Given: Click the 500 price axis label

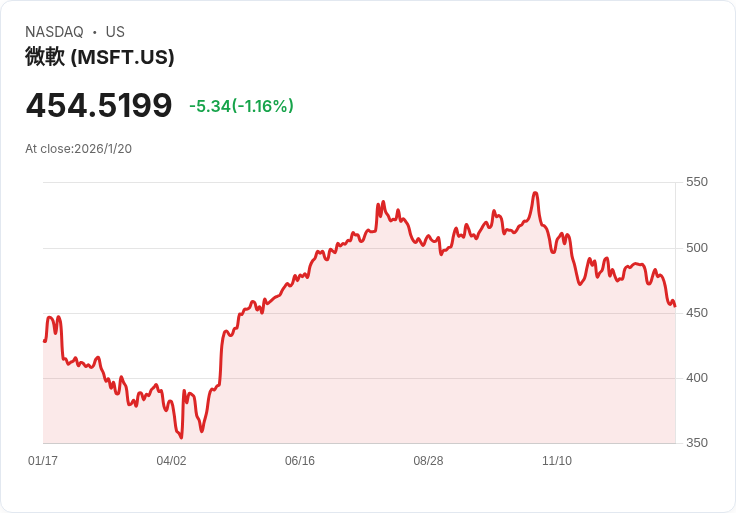Looking at the screenshot, I should coord(697,247).
